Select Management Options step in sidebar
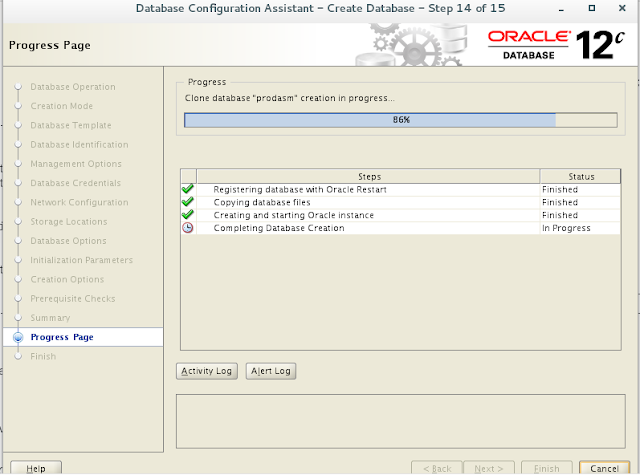640x475 pixels. (x=76, y=164)
